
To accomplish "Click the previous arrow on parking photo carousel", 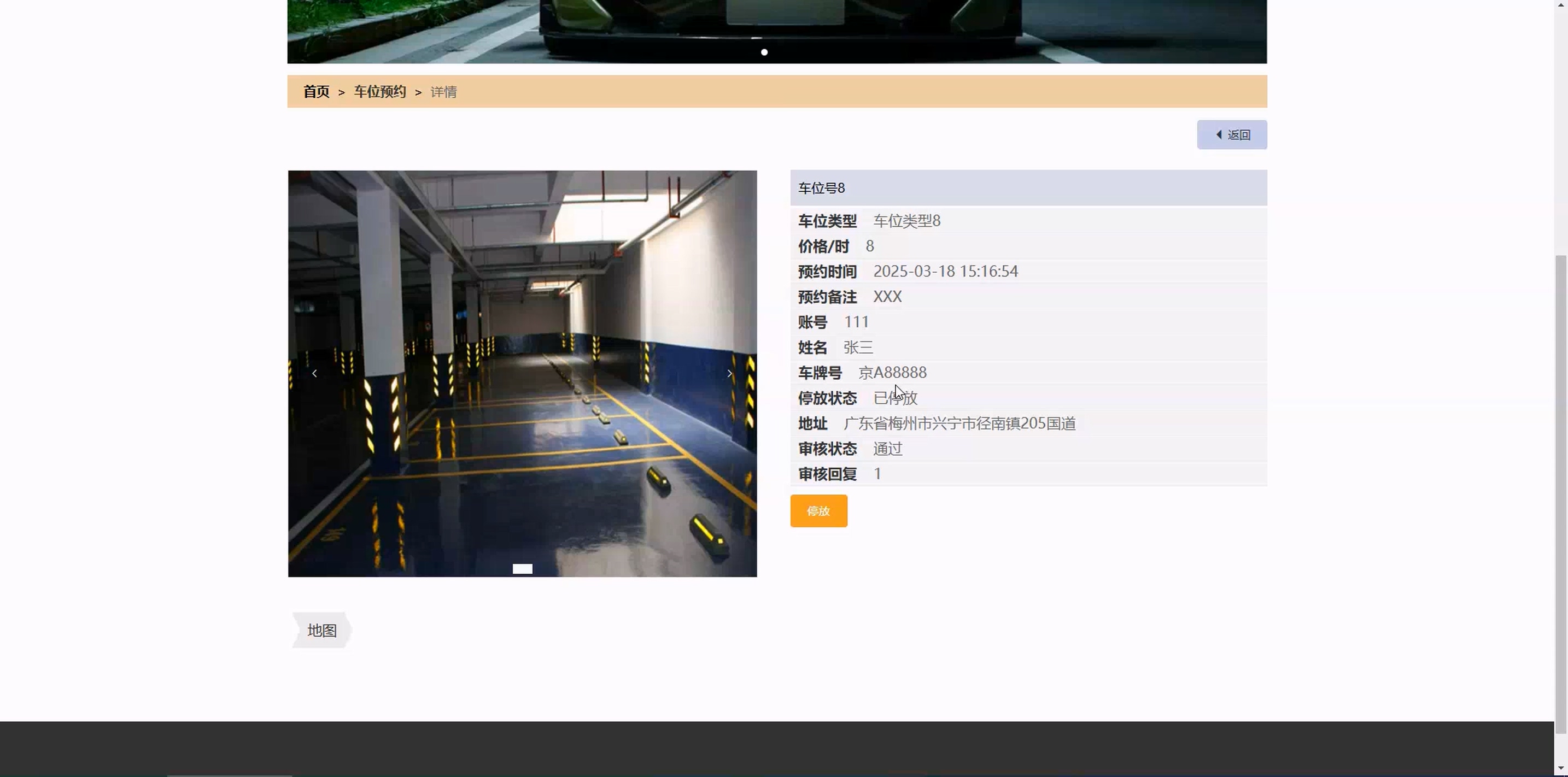I will click(x=314, y=374).
